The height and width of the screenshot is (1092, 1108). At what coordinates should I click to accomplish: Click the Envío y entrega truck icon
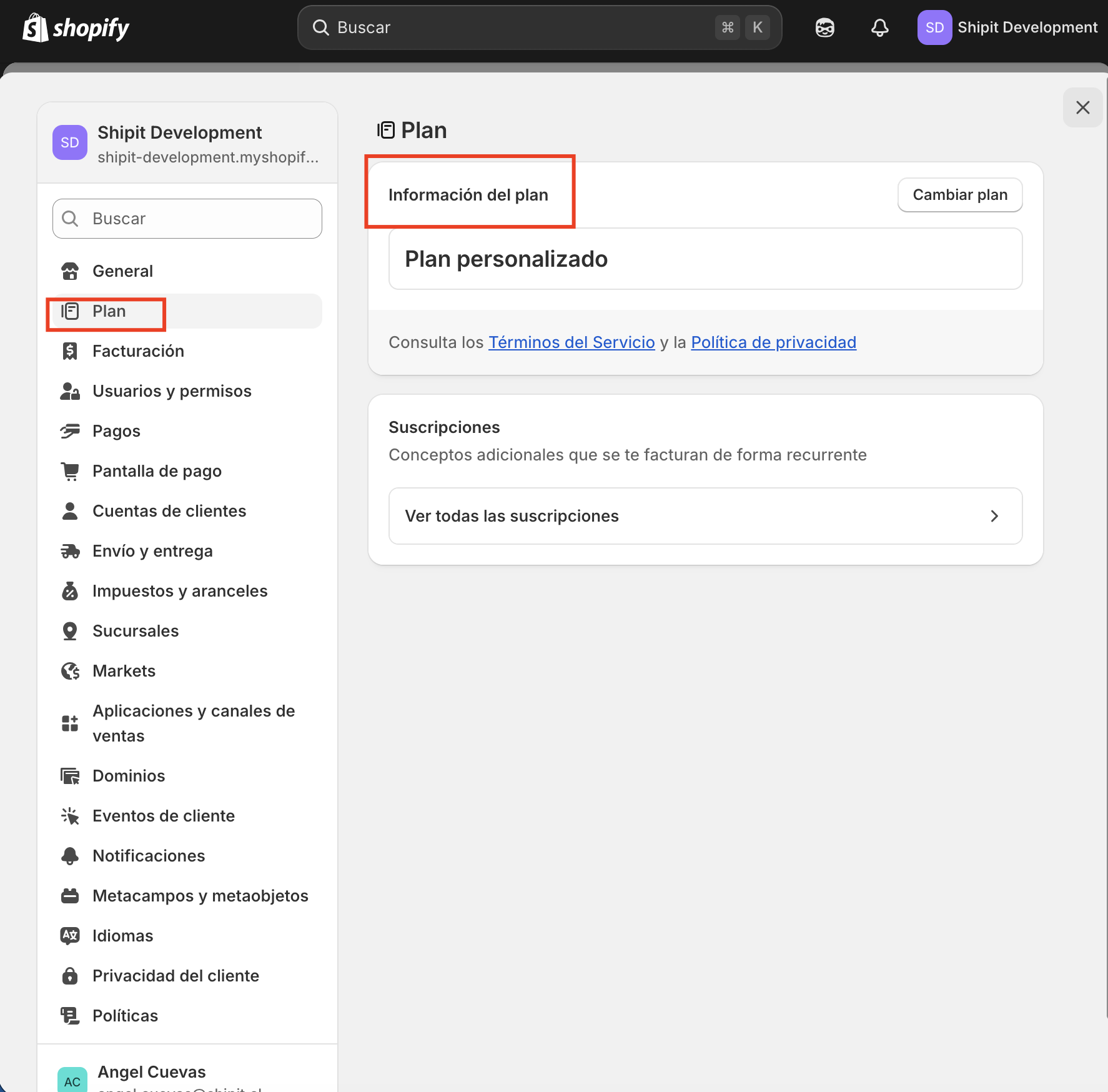click(70, 551)
